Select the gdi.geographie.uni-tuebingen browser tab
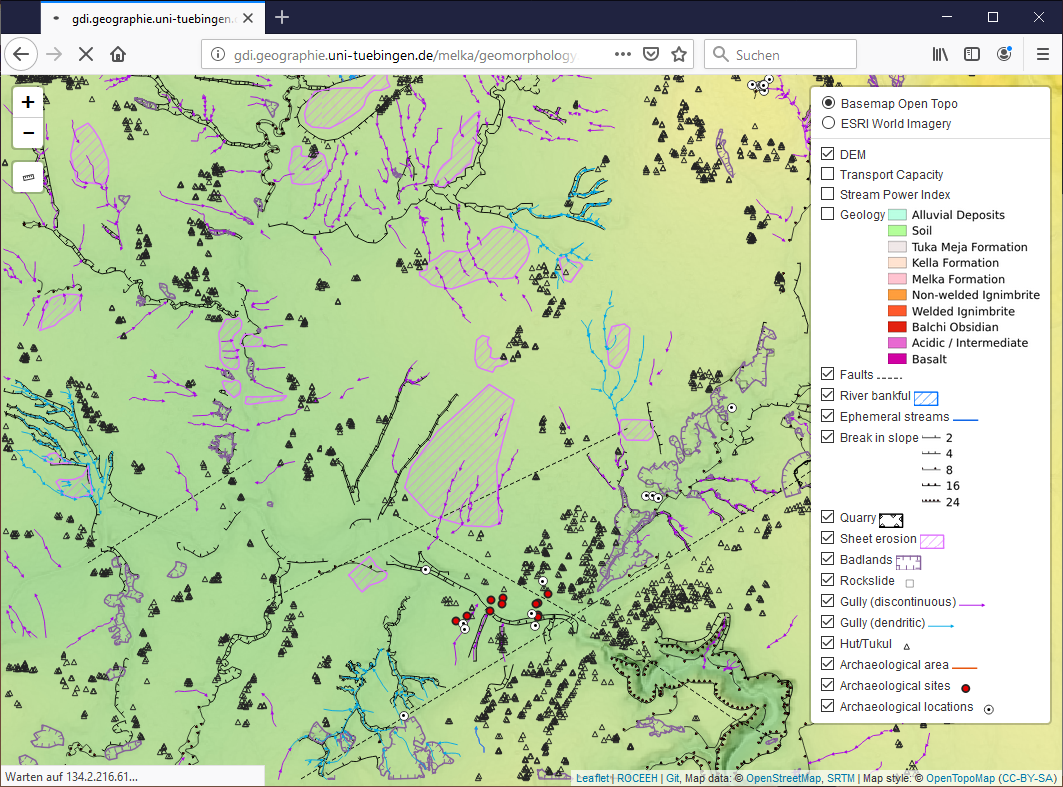The image size is (1063, 787). [153, 18]
